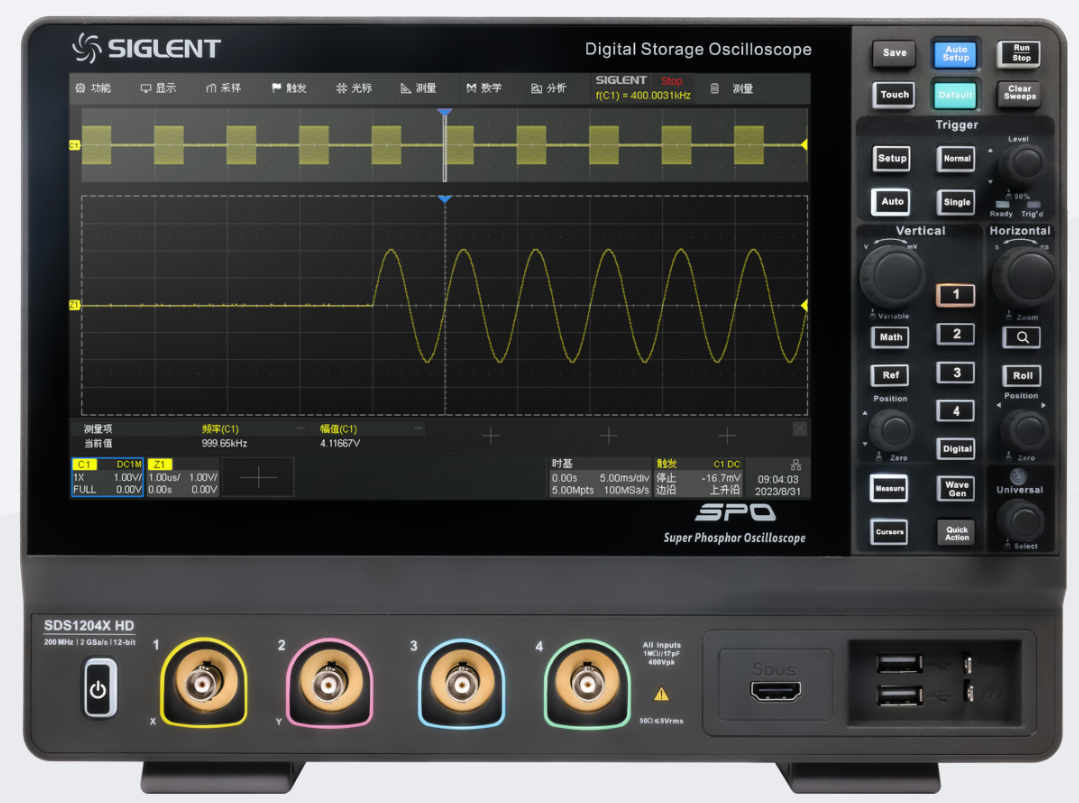This screenshot has height=803, width=1079.
Task: Push the green Default button
Action: point(956,95)
